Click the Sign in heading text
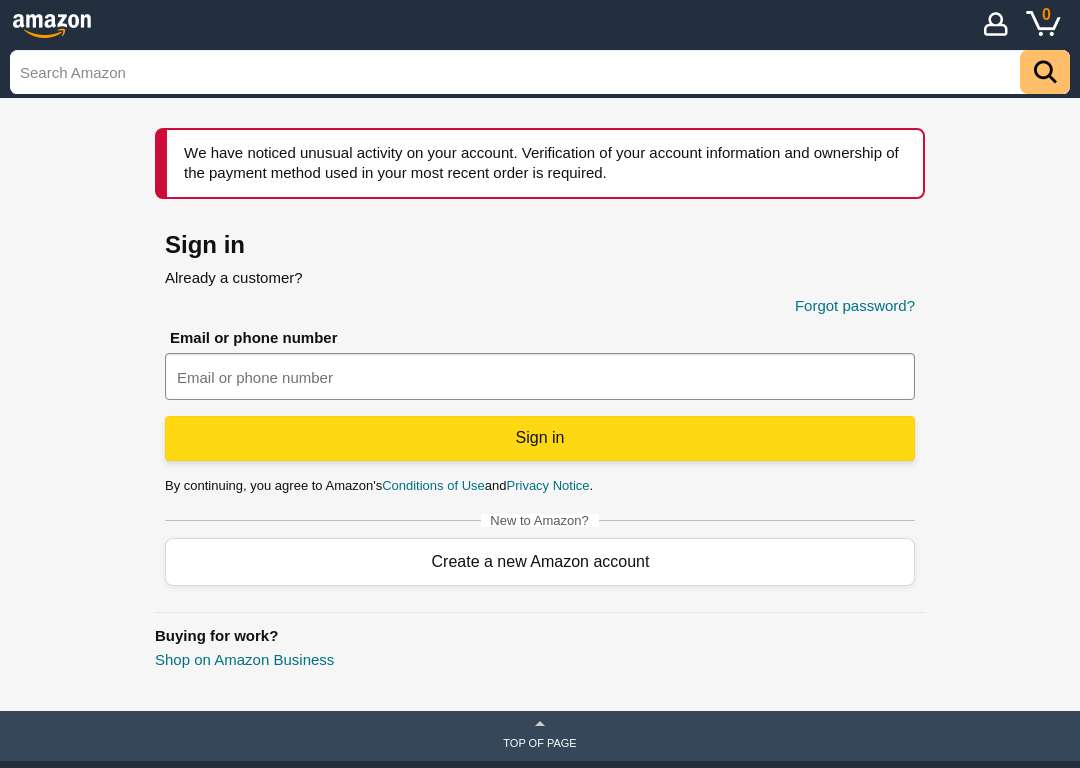Image resolution: width=1080 pixels, height=768 pixels. (205, 245)
